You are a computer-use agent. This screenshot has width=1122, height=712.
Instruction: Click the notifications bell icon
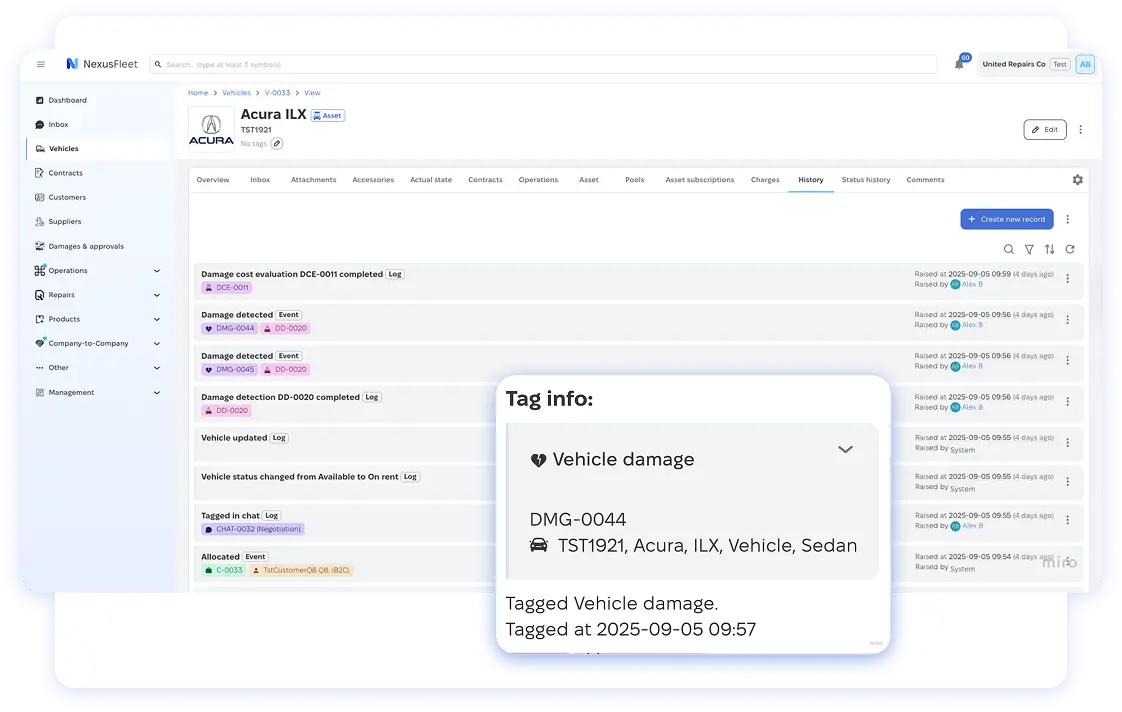click(x=959, y=64)
